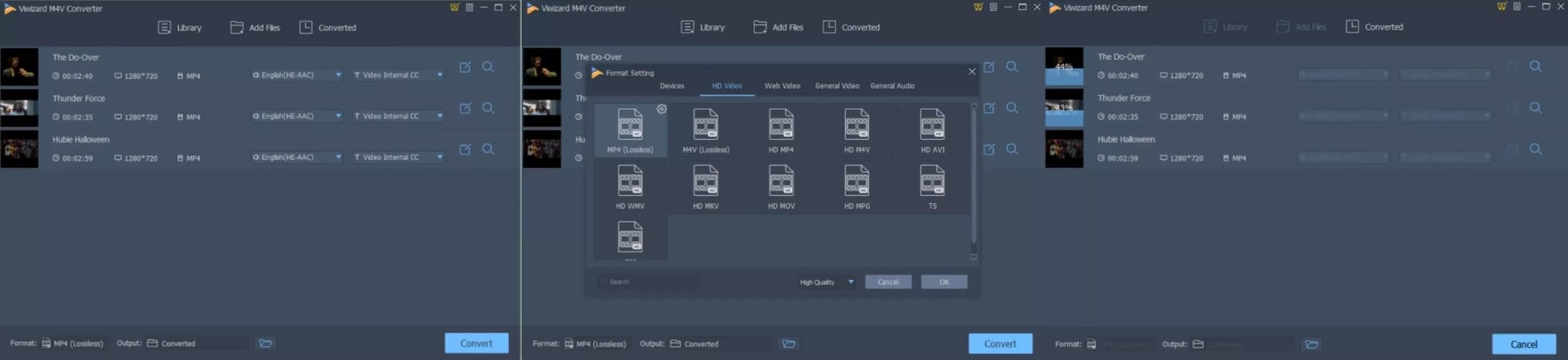Screen dimensions: 1568x360
Task: Expand Hubie Halloween Video Internal CC dropdown
Action: click(398, 157)
